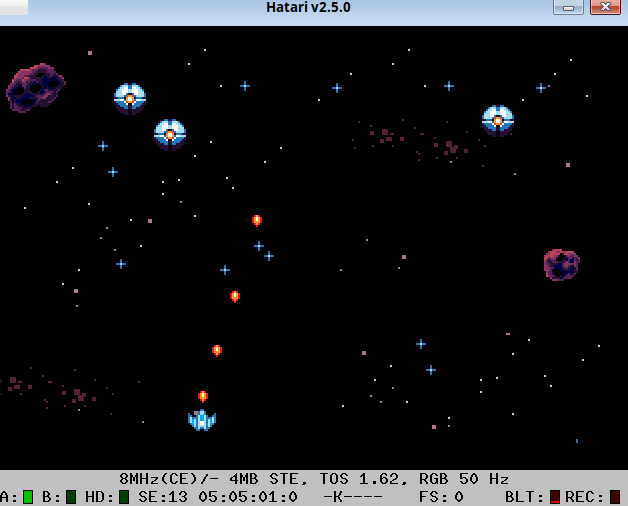Click the enemy orb nearest the large asteroid
Image resolution: width=628 pixels, height=506 pixels.
tap(130, 99)
